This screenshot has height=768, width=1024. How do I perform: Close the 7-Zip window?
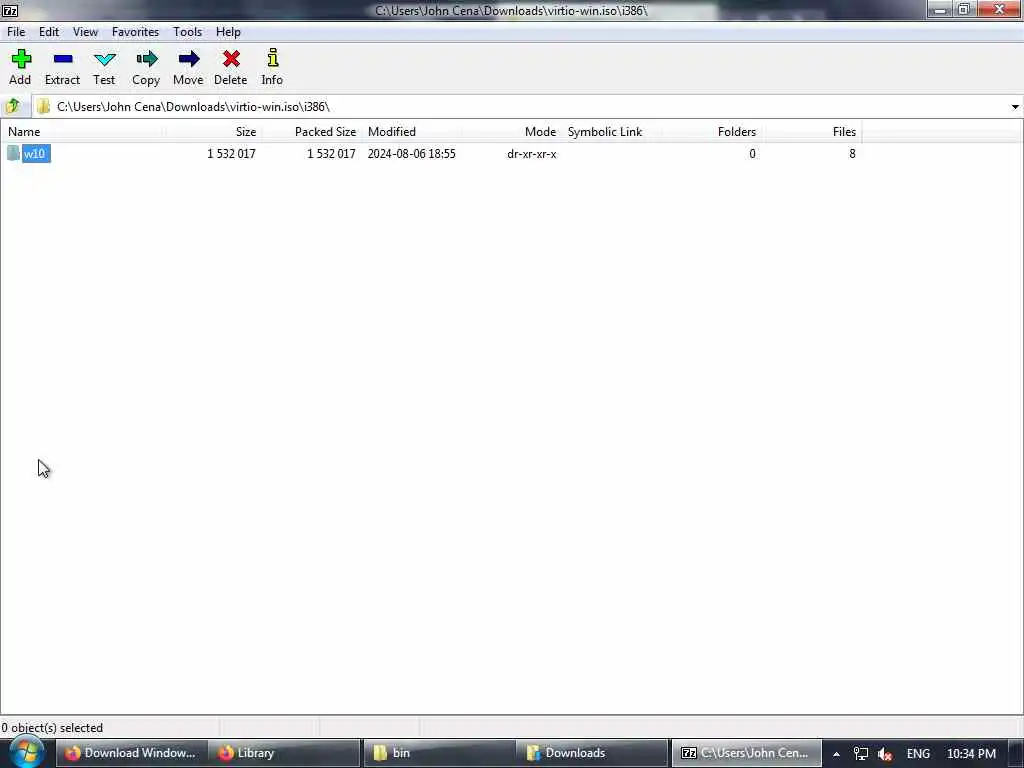coord(999,10)
